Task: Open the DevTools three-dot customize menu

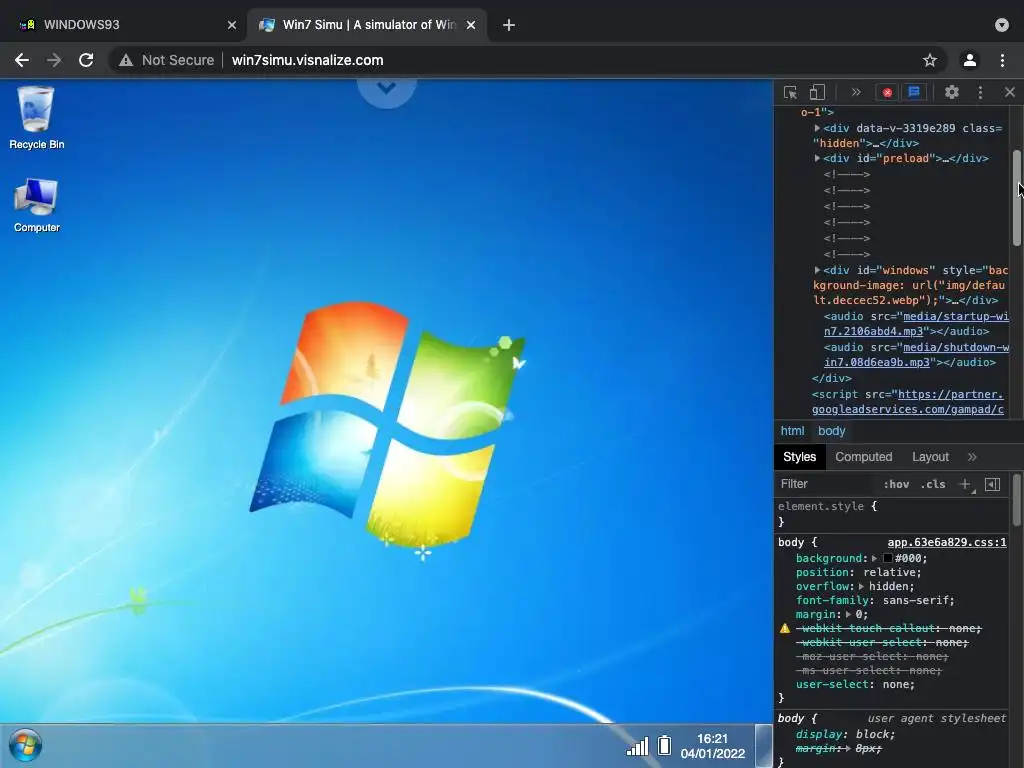Action: tap(980, 93)
